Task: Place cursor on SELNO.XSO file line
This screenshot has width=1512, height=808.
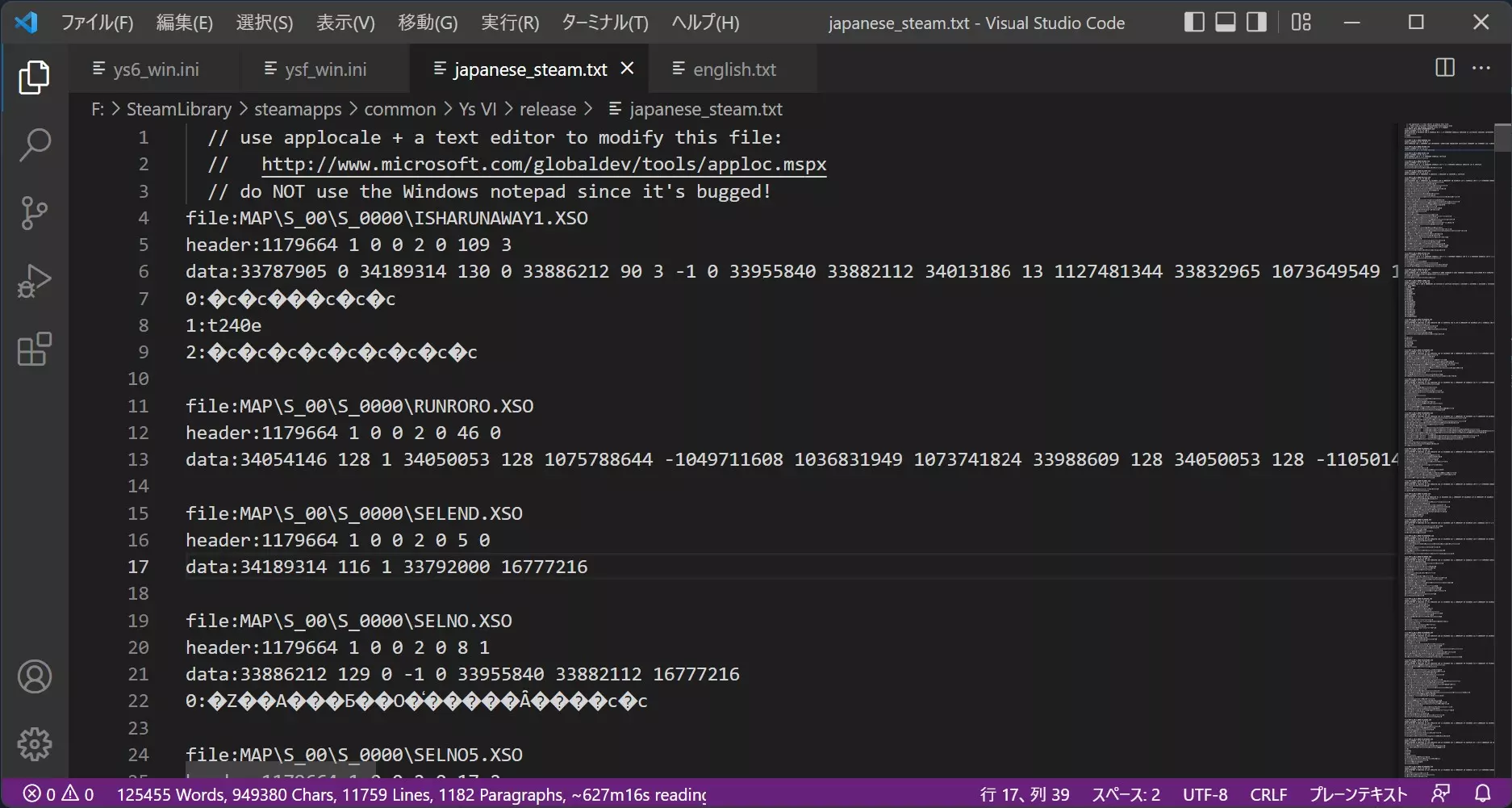Action: pyautogui.click(x=349, y=621)
